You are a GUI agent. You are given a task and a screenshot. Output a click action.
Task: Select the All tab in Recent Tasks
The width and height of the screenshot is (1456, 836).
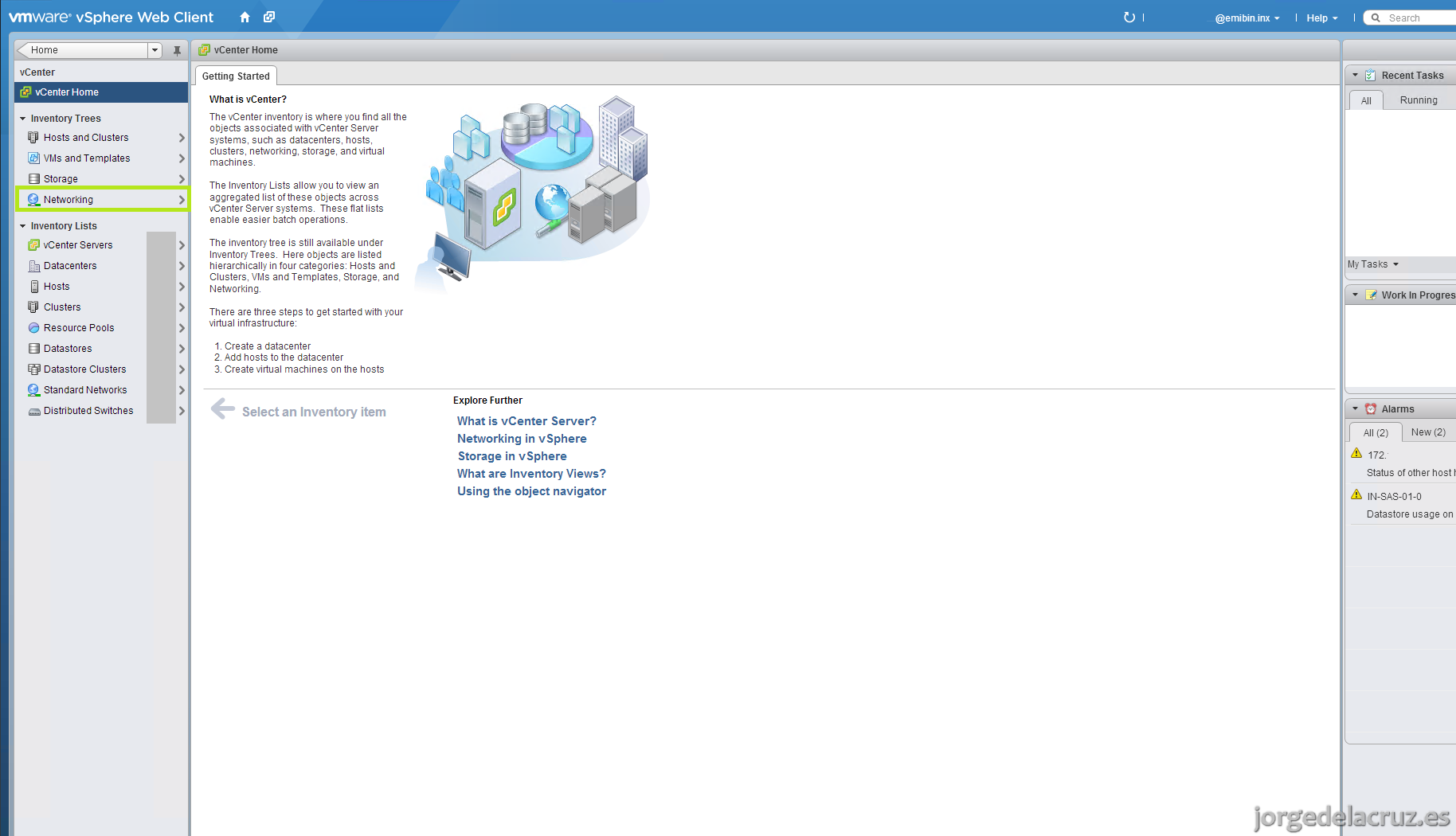pos(1366,100)
